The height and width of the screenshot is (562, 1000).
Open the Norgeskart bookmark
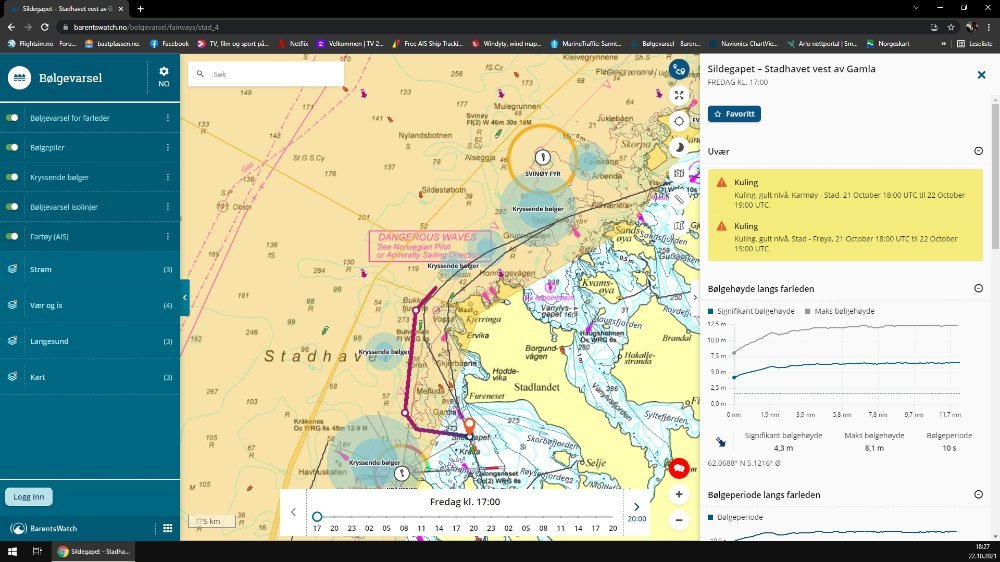[888, 43]
